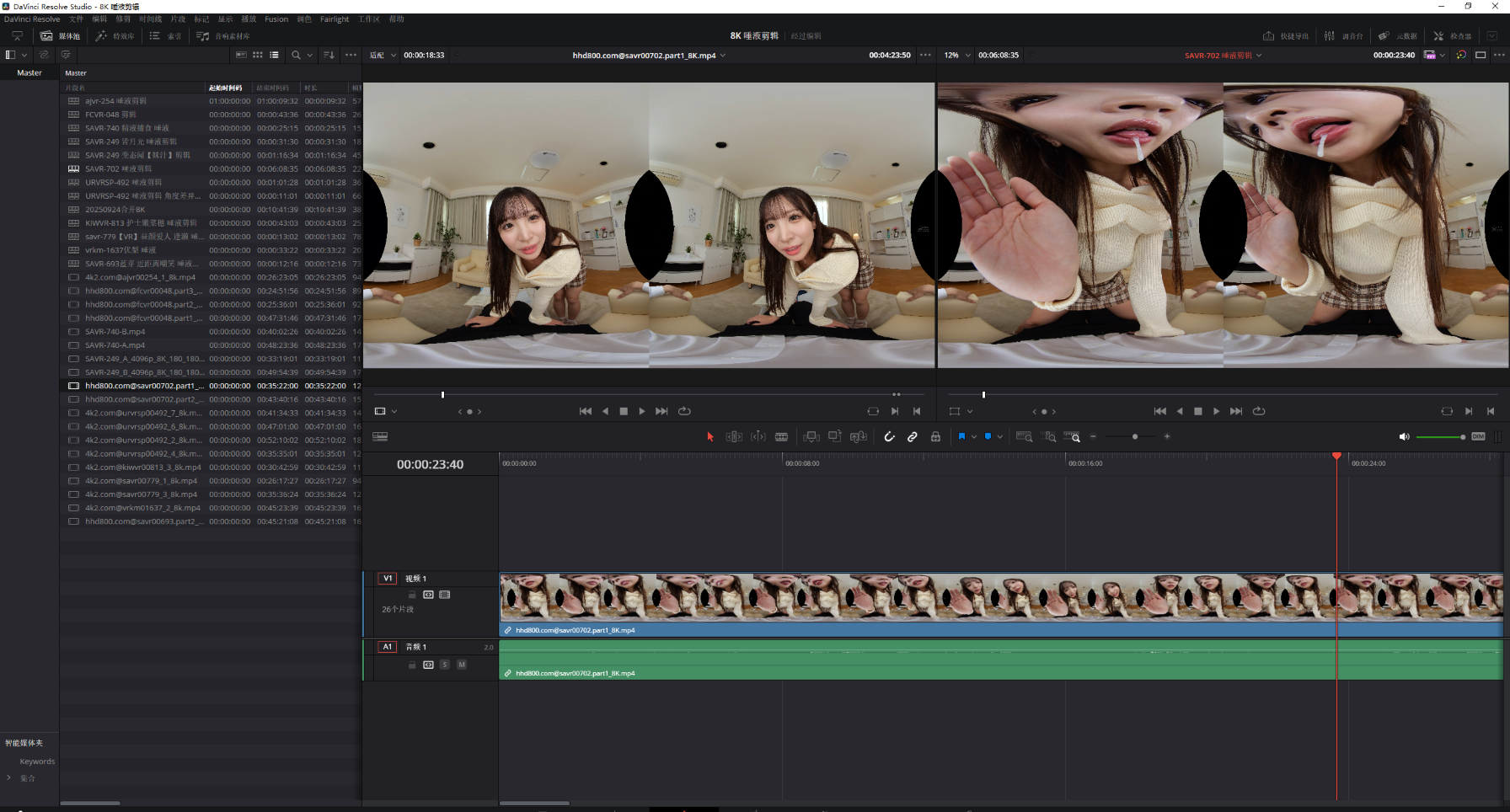Click the Replace Clip icon
This screenshot has height=812, width=1510.
(x=859, y=436)
